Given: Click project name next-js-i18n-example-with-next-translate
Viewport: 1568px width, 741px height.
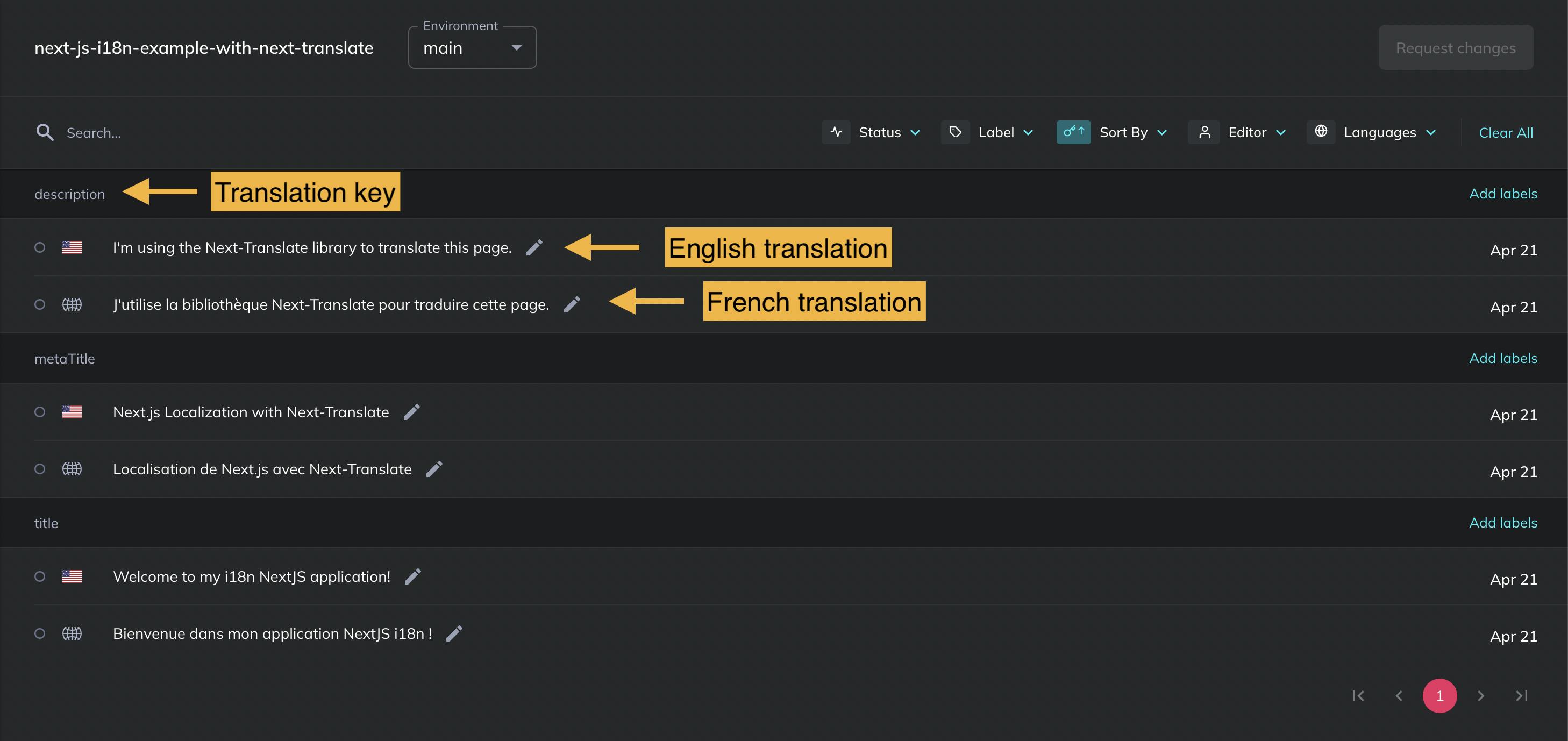Looking at the screenshot, I should 204,47.
